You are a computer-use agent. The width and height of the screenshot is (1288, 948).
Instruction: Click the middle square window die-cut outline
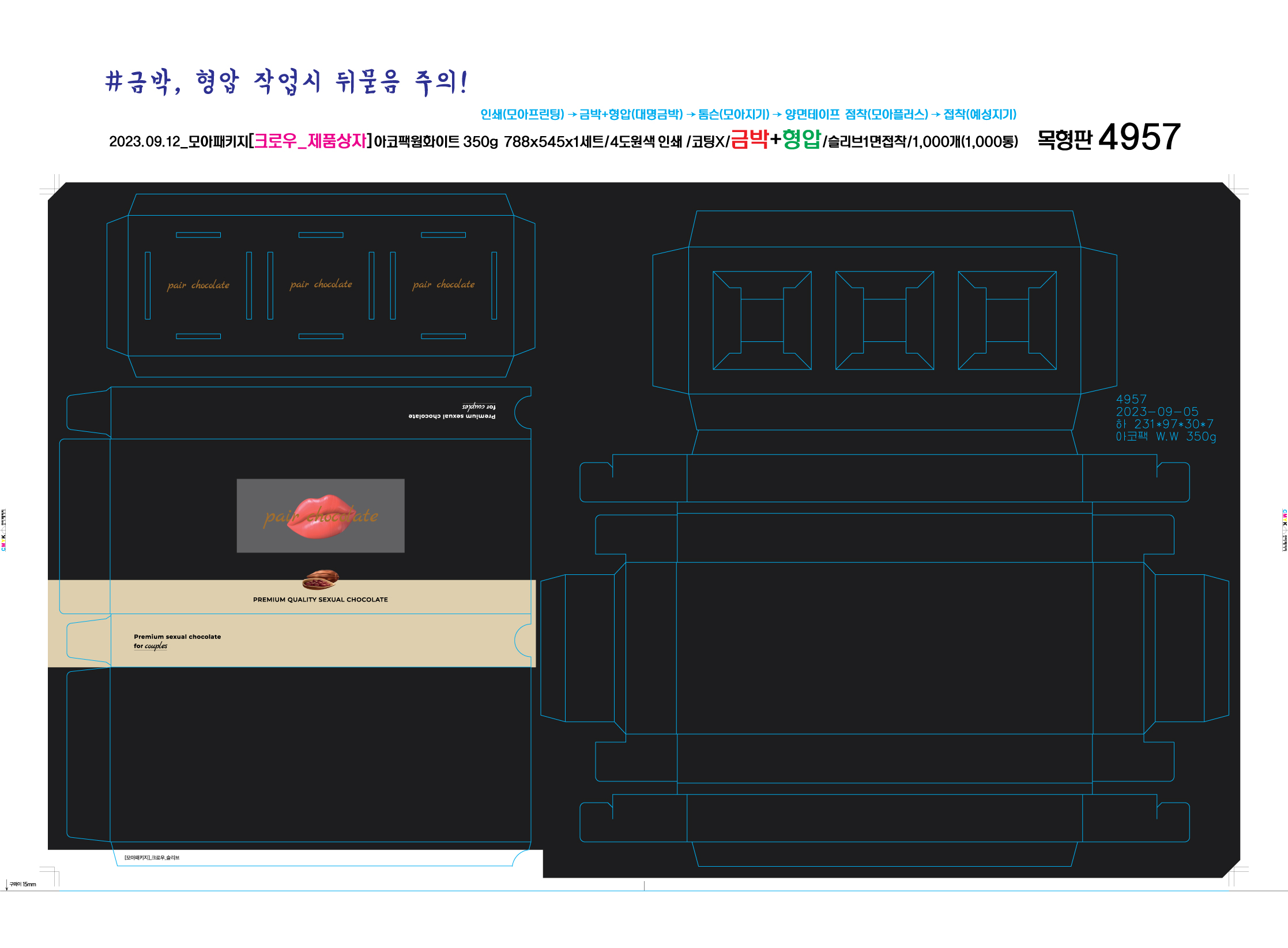coord(884,321)
